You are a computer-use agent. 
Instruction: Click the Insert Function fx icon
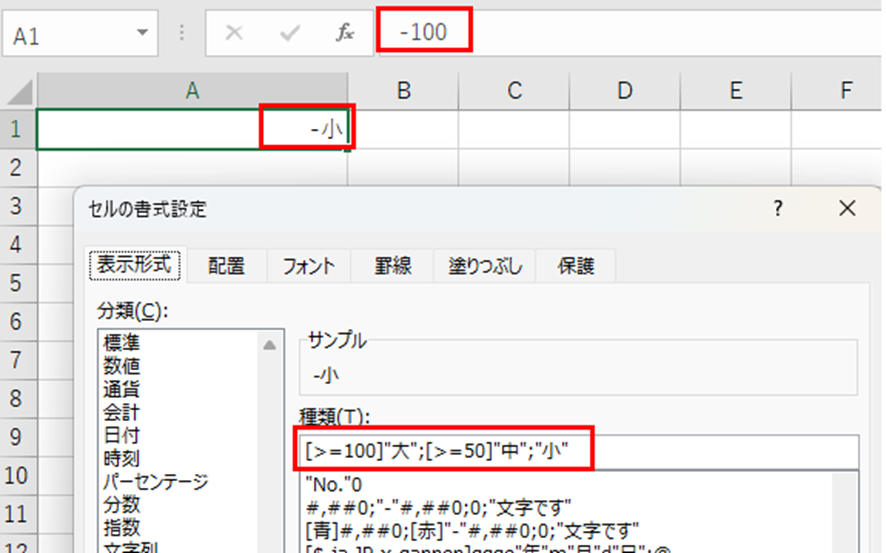[344, 33]
